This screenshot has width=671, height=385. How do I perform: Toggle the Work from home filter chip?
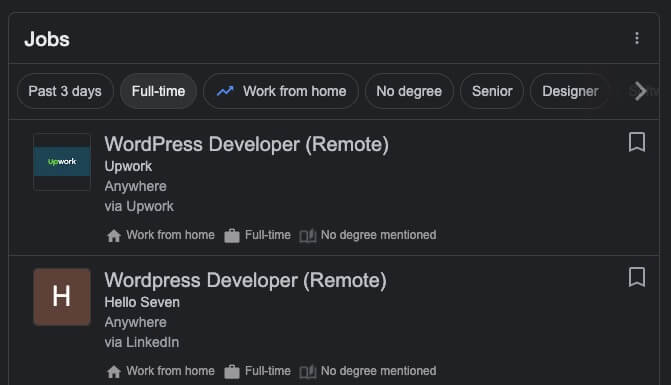tap(281, 91)
